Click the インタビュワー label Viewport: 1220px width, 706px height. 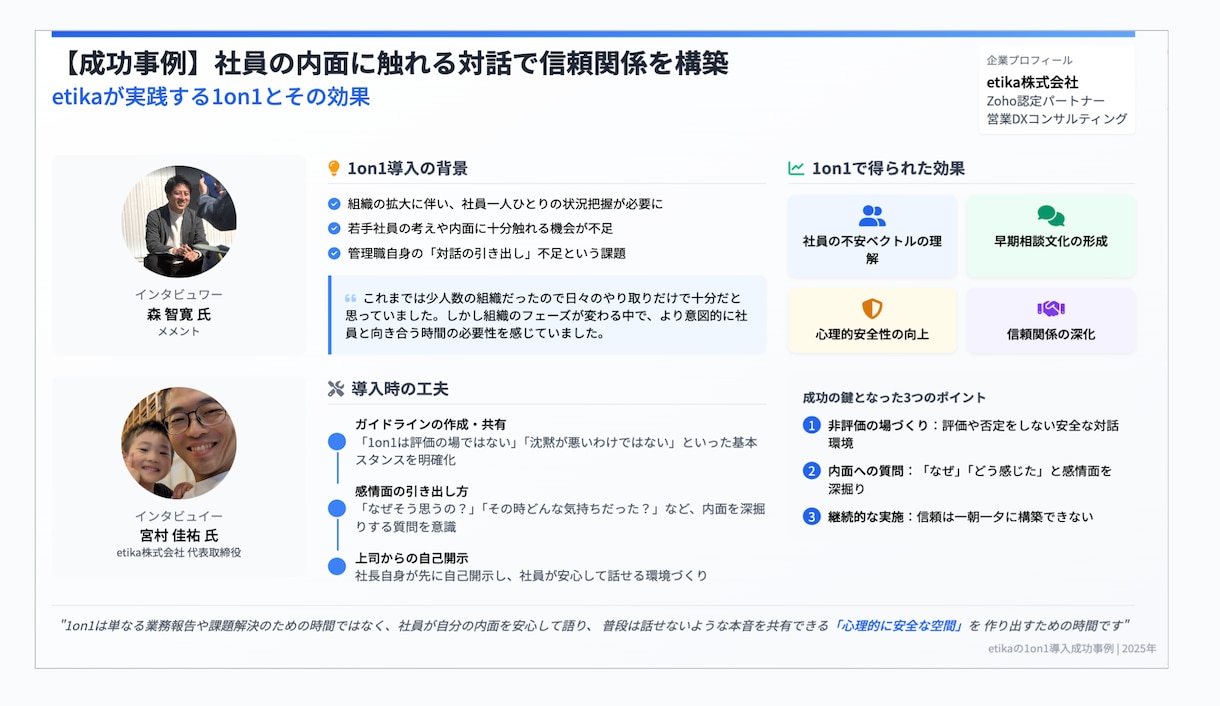tap(179, 295)
